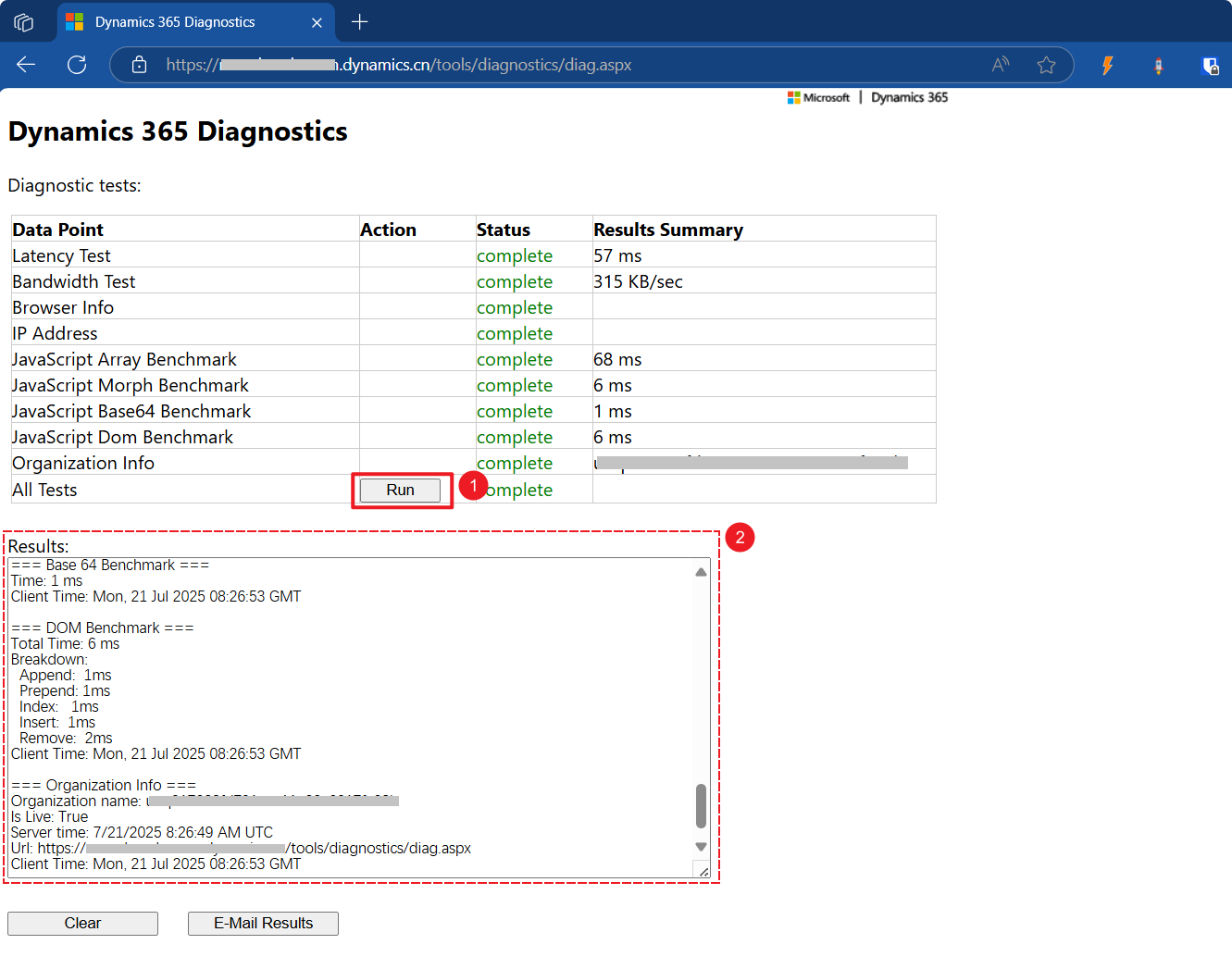Click the lightning bolt extension icon
The image size is (1232, 957).
(1107, 65)
